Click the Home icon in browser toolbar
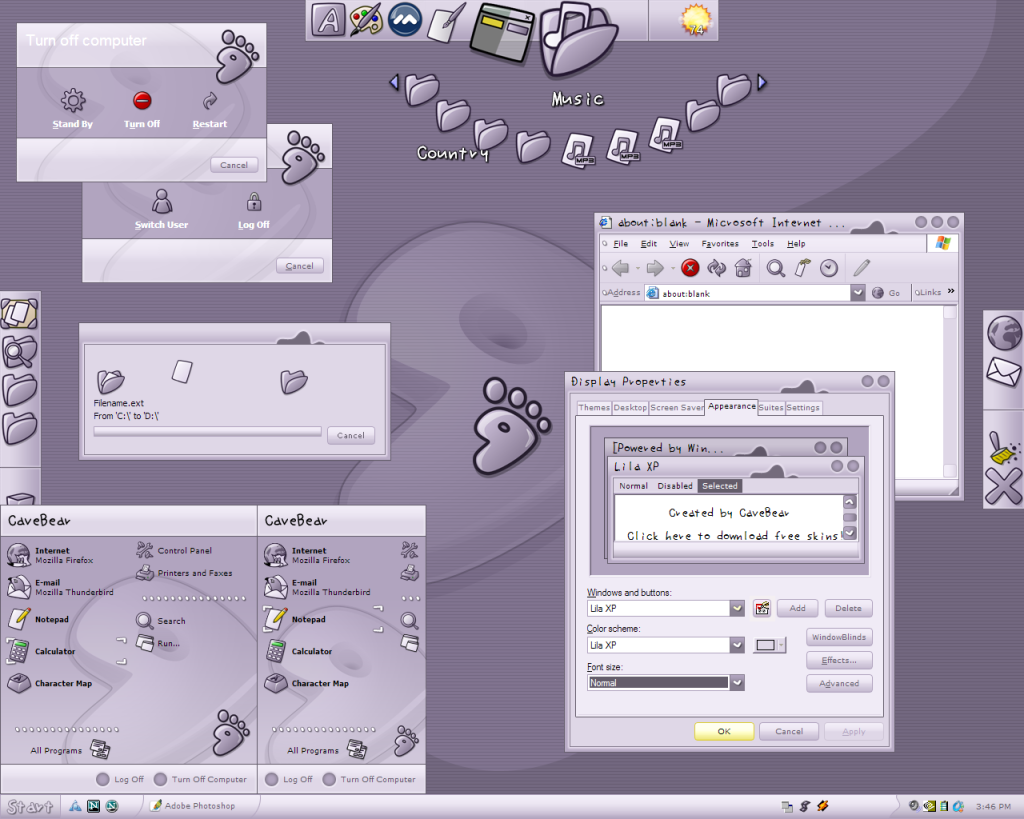The image size is (1024, 819). [743, 268]
